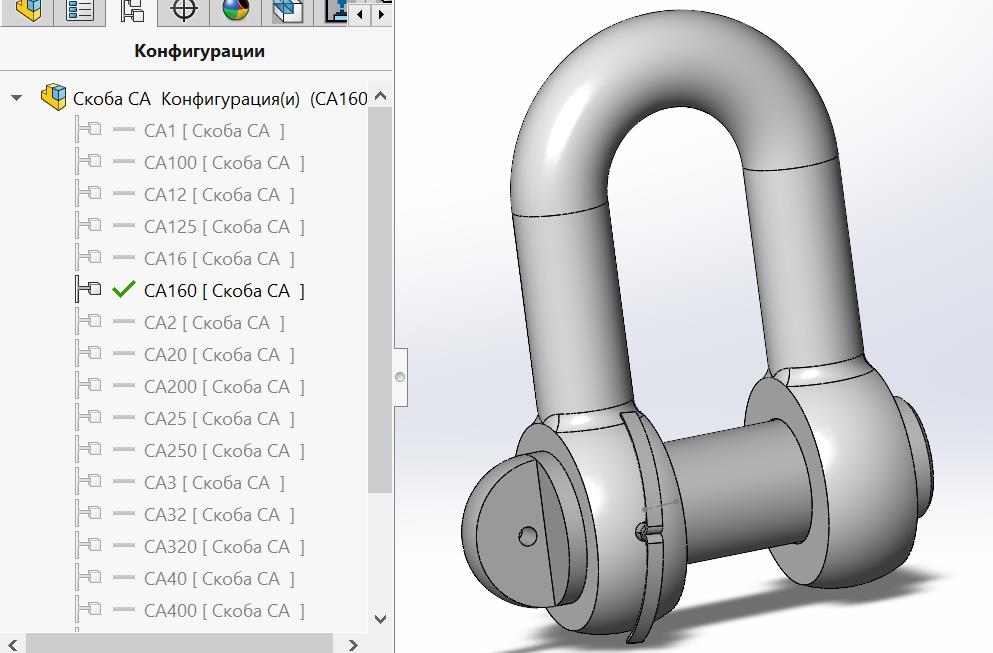The image size is (993, 653).
Task: Select configuration СА320 [ Скоба СА ]
Action: click(x=224, y=547)
